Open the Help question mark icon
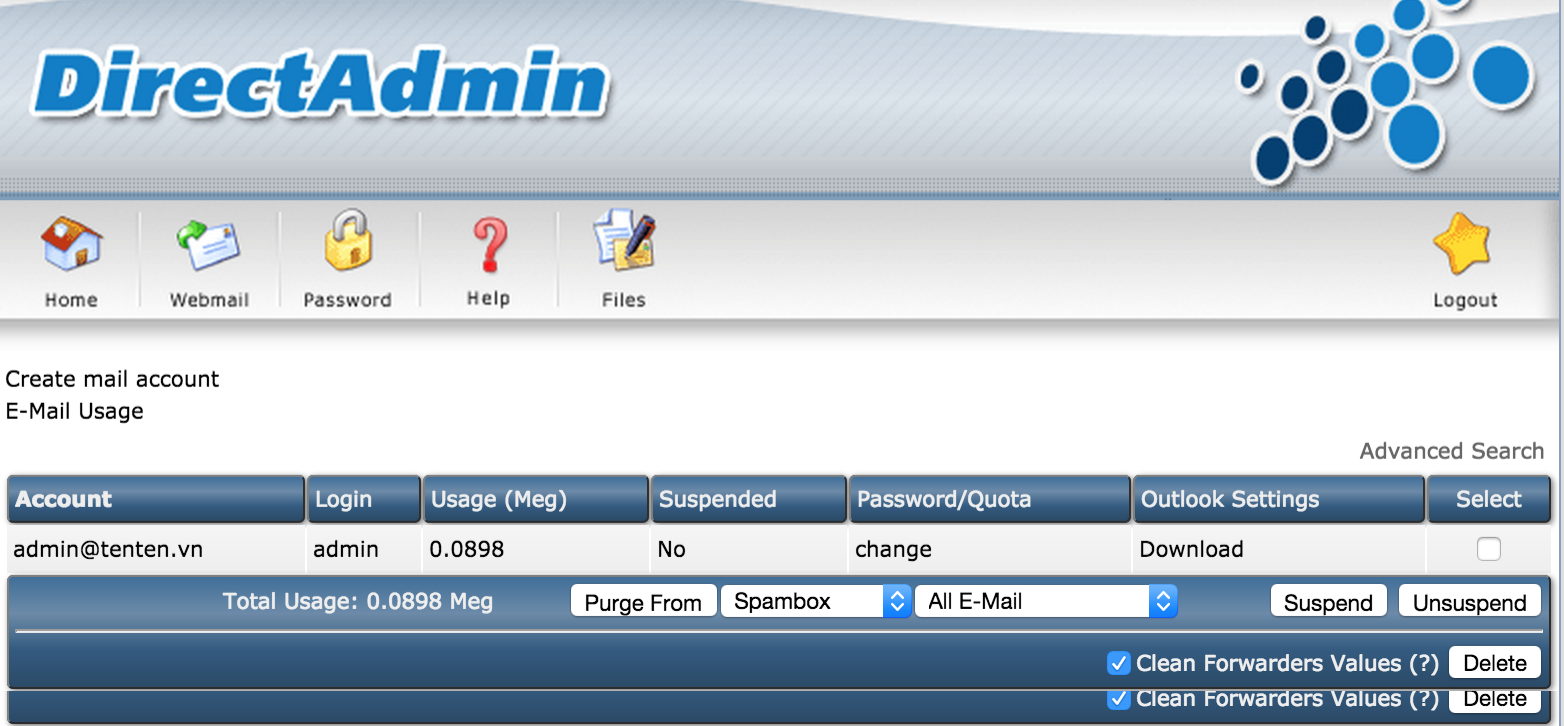This screenshot has height=726, width=1564. pos(489,246)
